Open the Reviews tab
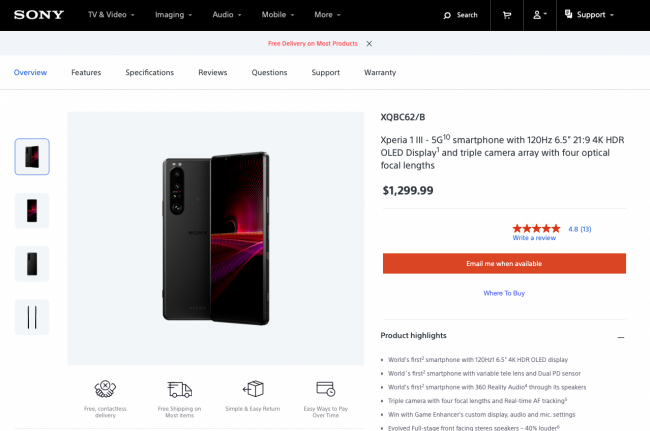650x431 pixels. tap(212, 72)
